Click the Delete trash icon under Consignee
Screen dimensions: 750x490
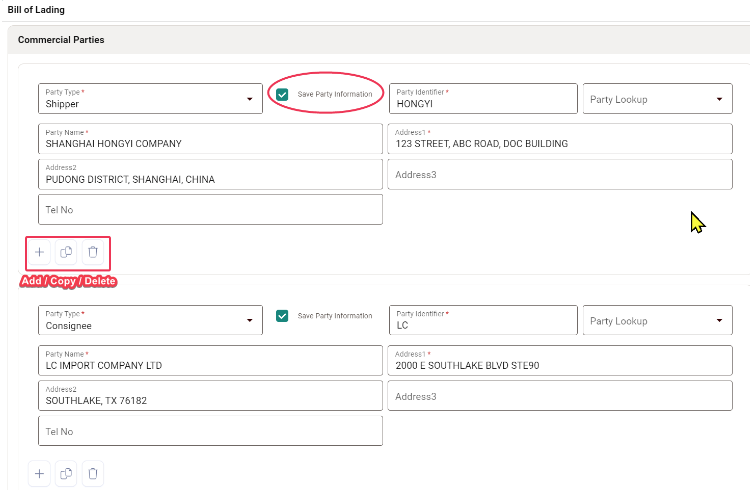point(93,473)
